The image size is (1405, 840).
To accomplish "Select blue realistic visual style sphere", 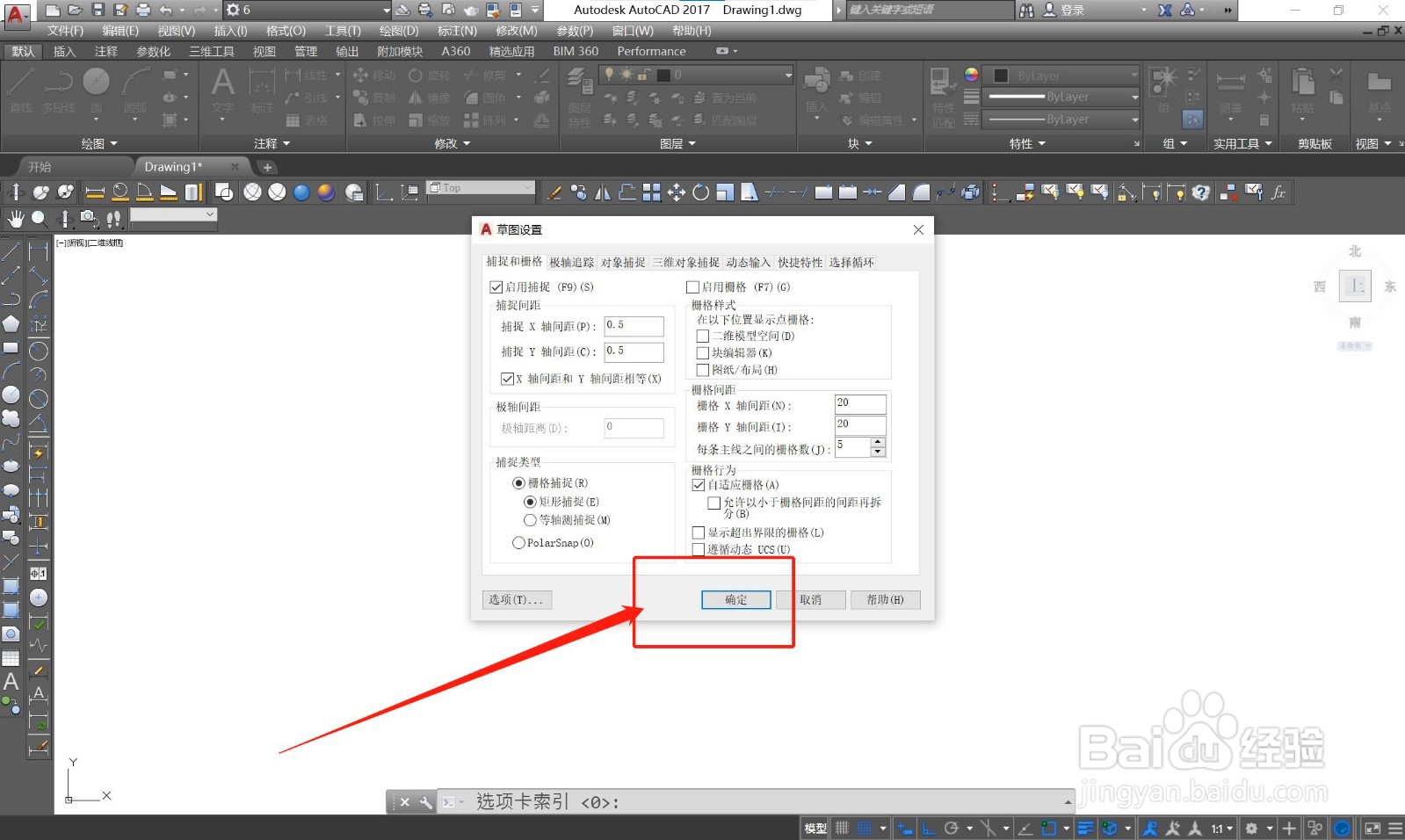I will (x=301, y=192).
